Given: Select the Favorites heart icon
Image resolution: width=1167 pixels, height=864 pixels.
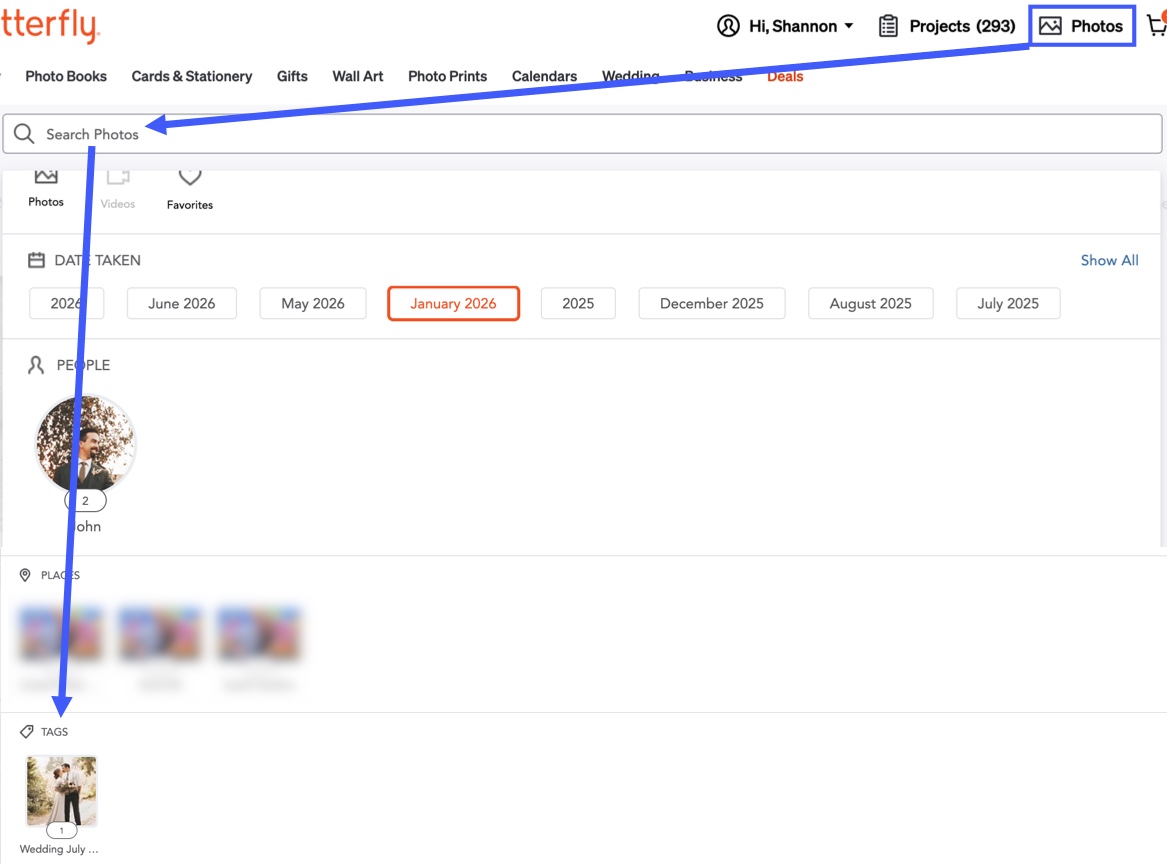Looking at the screenshot, I should [x=190, y=177].
